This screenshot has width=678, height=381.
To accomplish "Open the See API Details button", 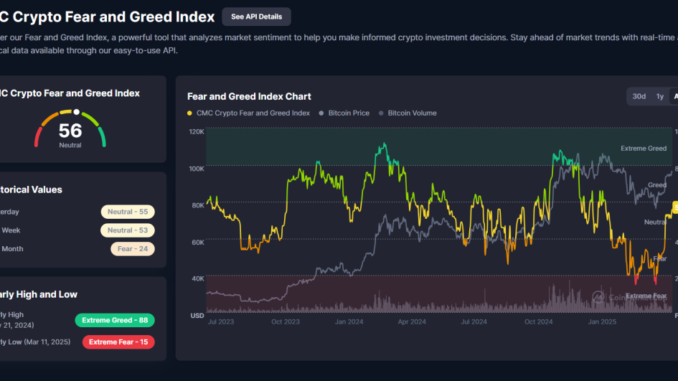I will [256, 17].
